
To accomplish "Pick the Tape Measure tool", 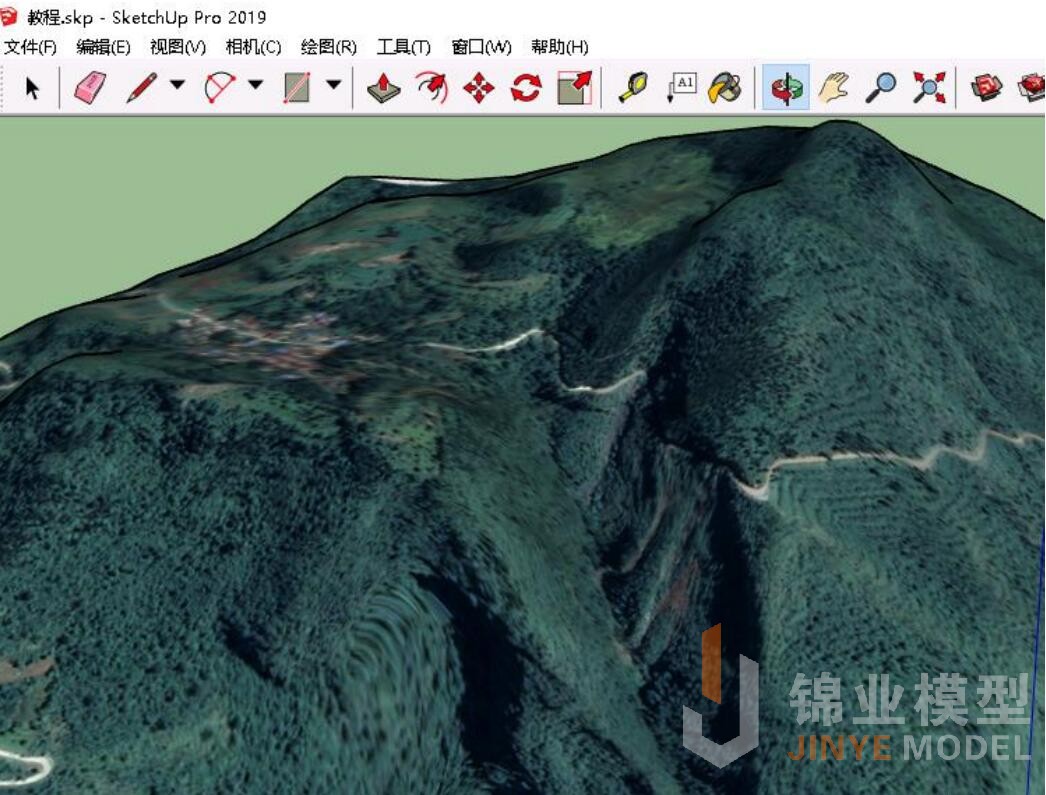I will [x=633, y=87].
